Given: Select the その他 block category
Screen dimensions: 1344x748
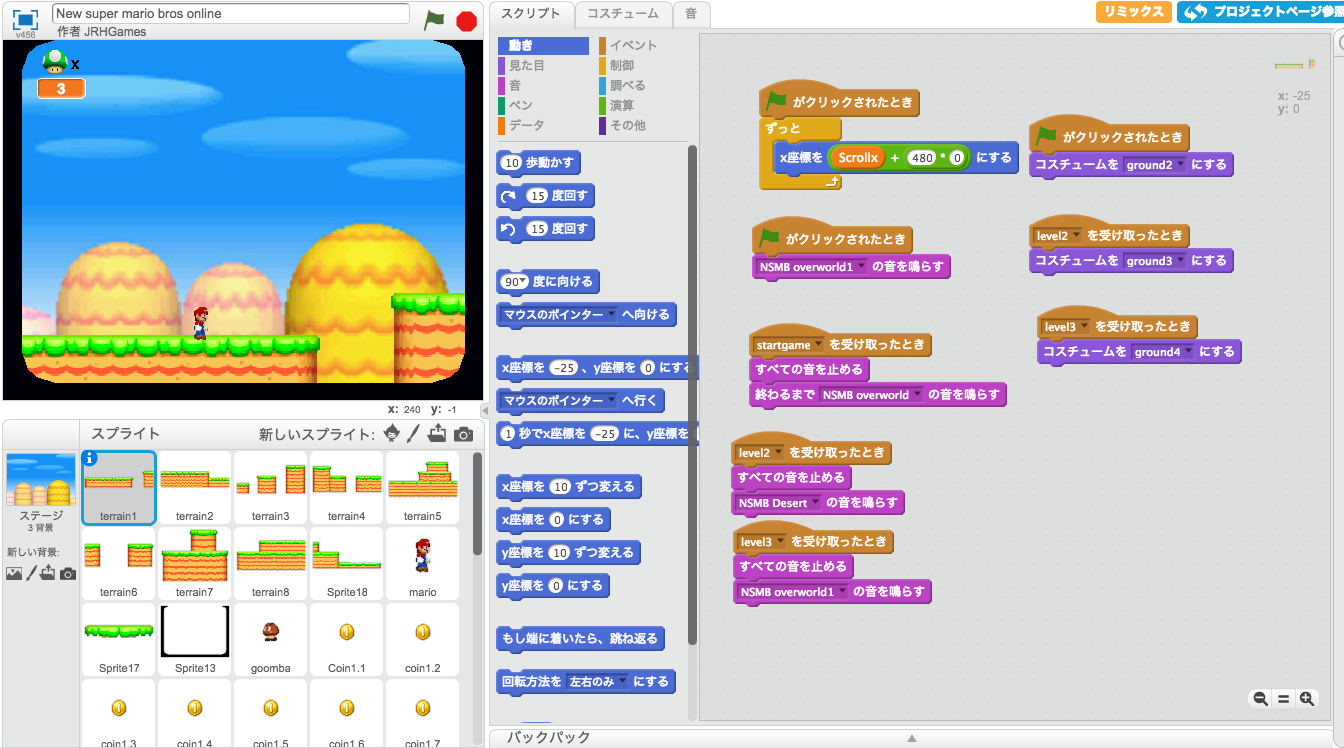Looking at the screenshot, I should point(643,126).
